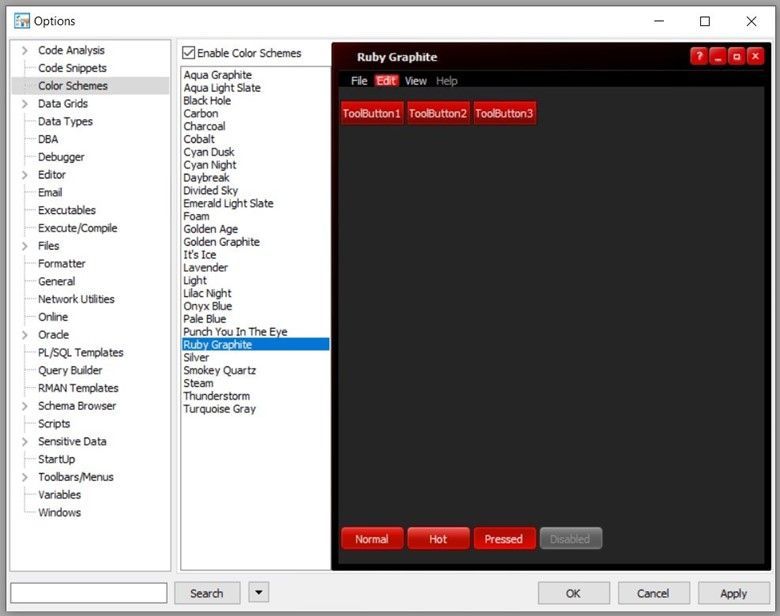The width and height of the screenshot is (780, 616).
Task: Click the Search button
Action: [207, 593]
